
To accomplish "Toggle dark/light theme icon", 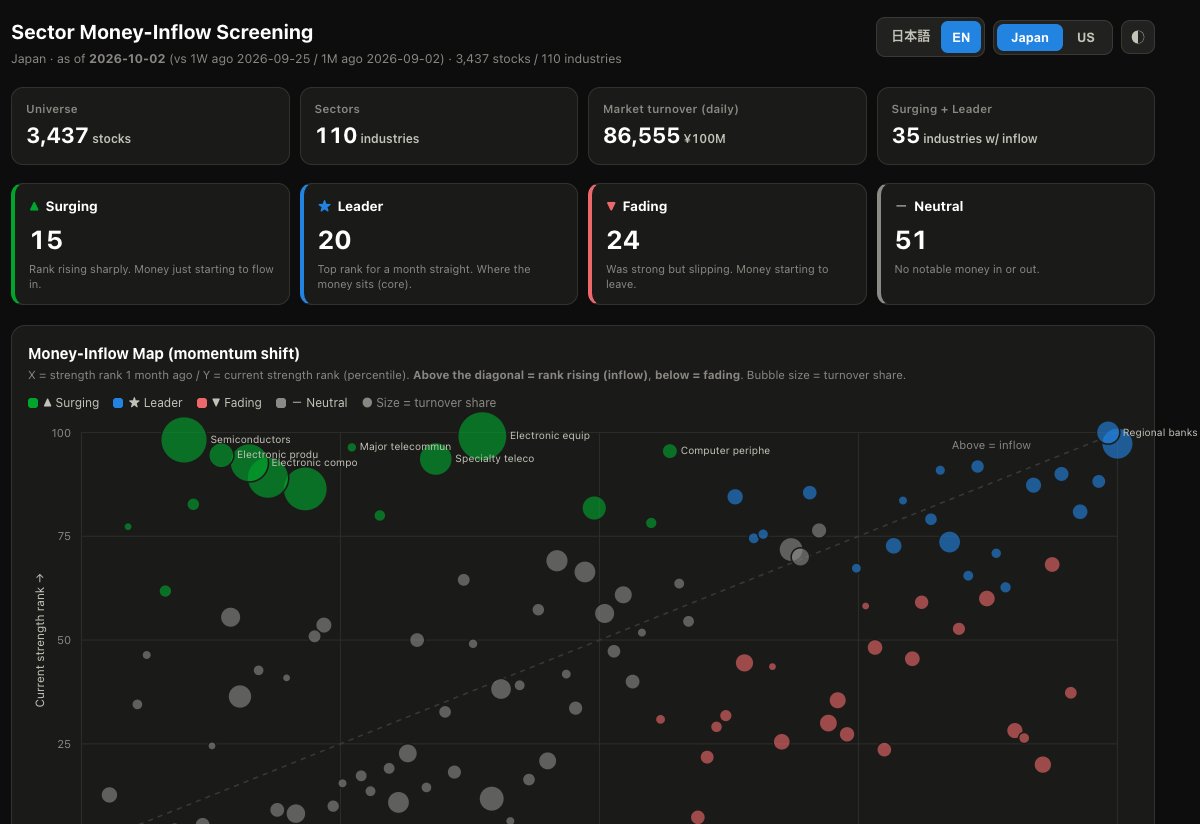I will pos(1138,37).
